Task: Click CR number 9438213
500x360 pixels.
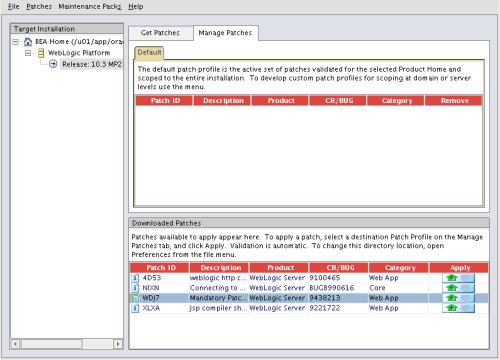Action: point(325,298)
